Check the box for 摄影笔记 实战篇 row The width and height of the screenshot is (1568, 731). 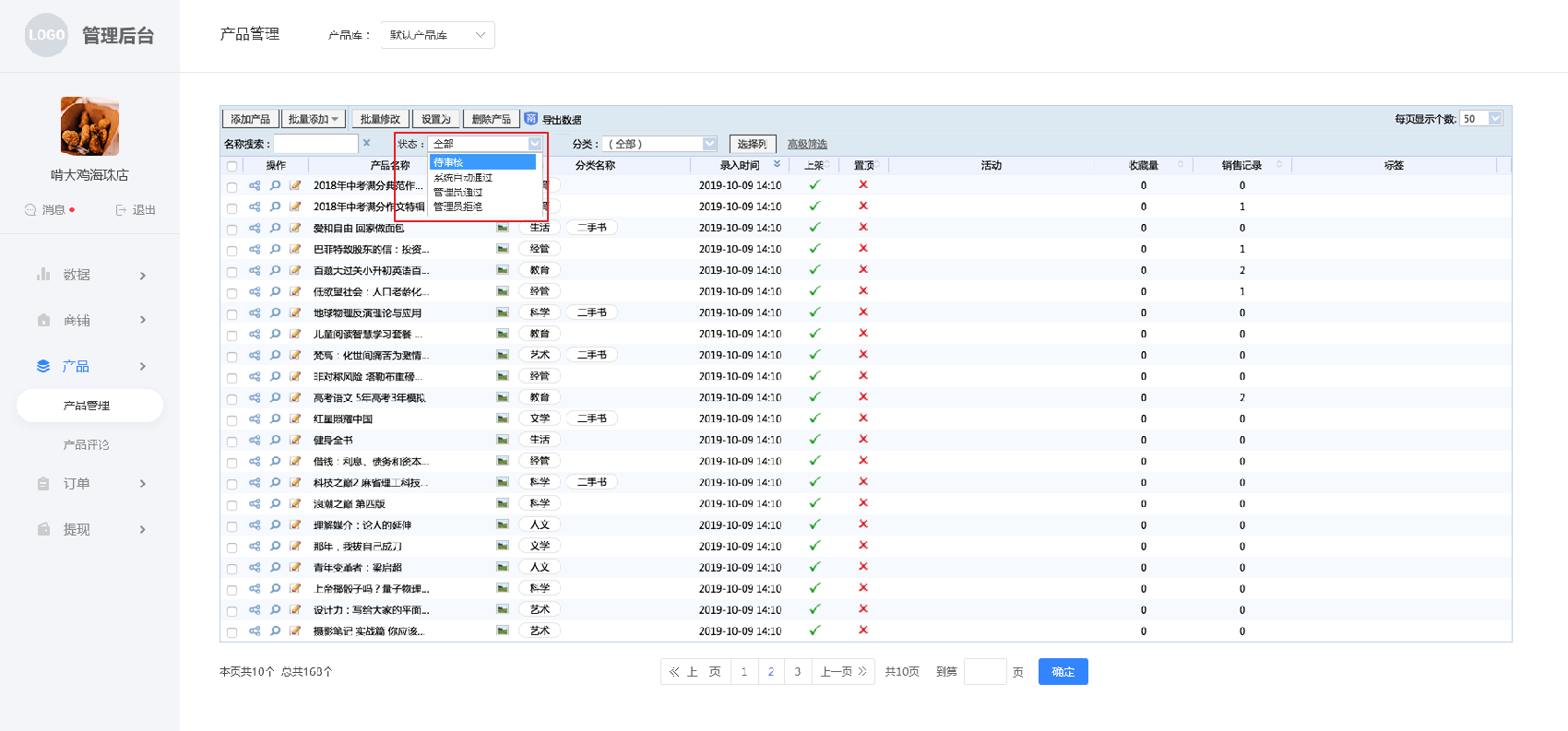pos(232,632)
